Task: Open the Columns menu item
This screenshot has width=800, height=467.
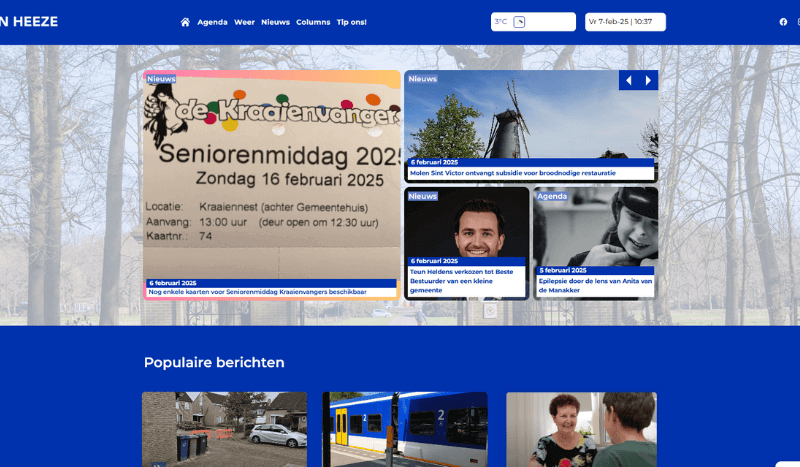Action: 313,22
